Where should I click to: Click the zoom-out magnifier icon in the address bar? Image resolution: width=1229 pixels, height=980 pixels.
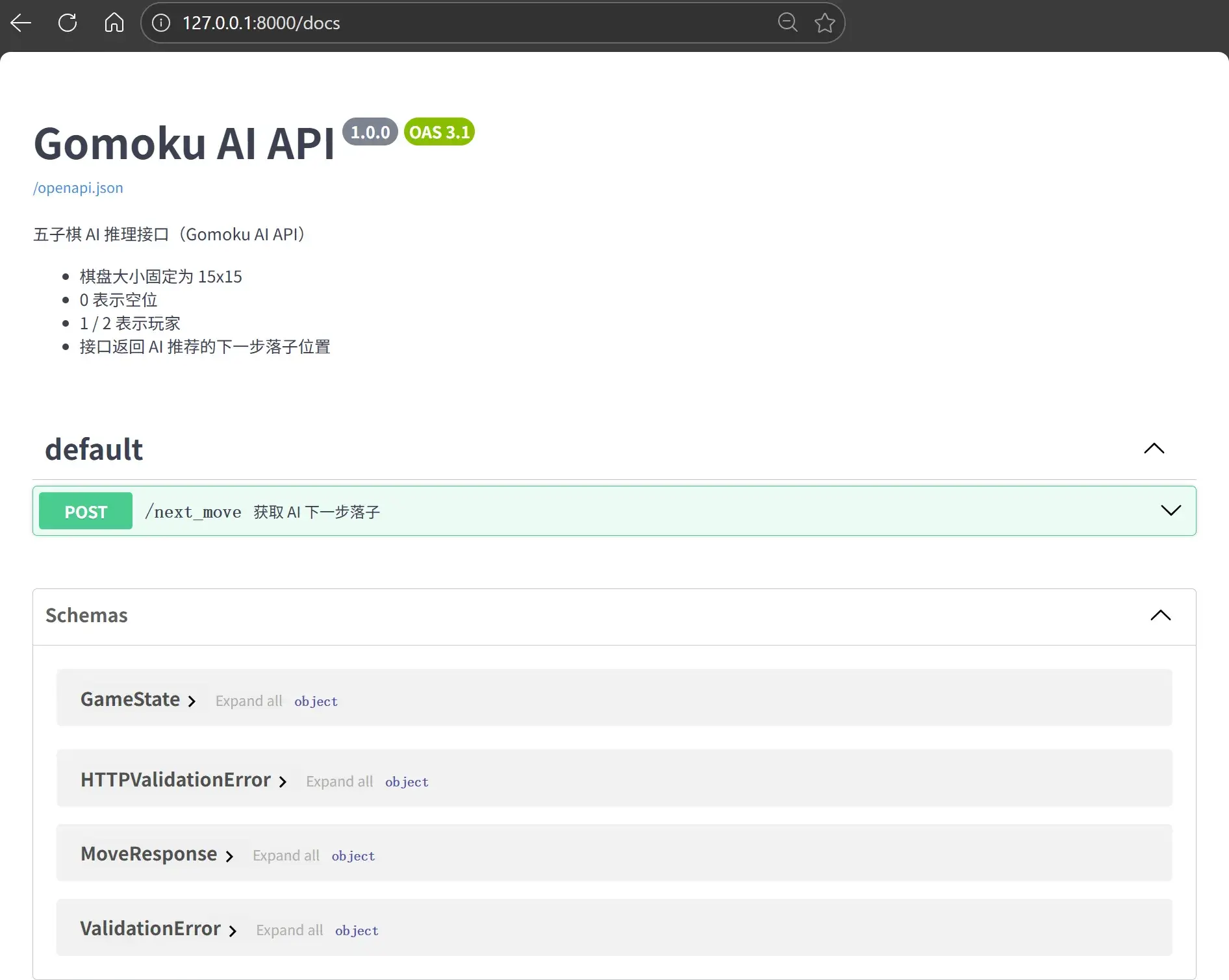(787, 22)
